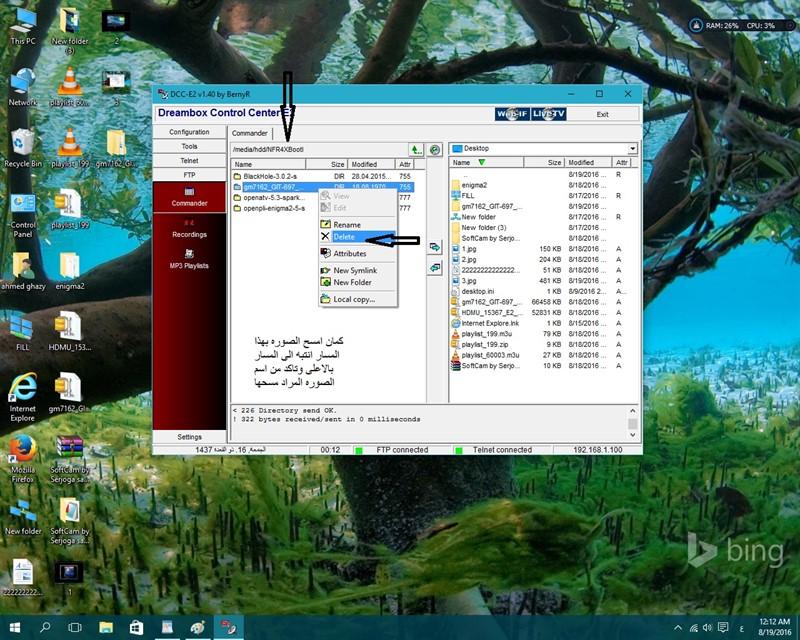Open taskbar search icon
This screenshot has height=640, width=800.
(x=45, y=628)
